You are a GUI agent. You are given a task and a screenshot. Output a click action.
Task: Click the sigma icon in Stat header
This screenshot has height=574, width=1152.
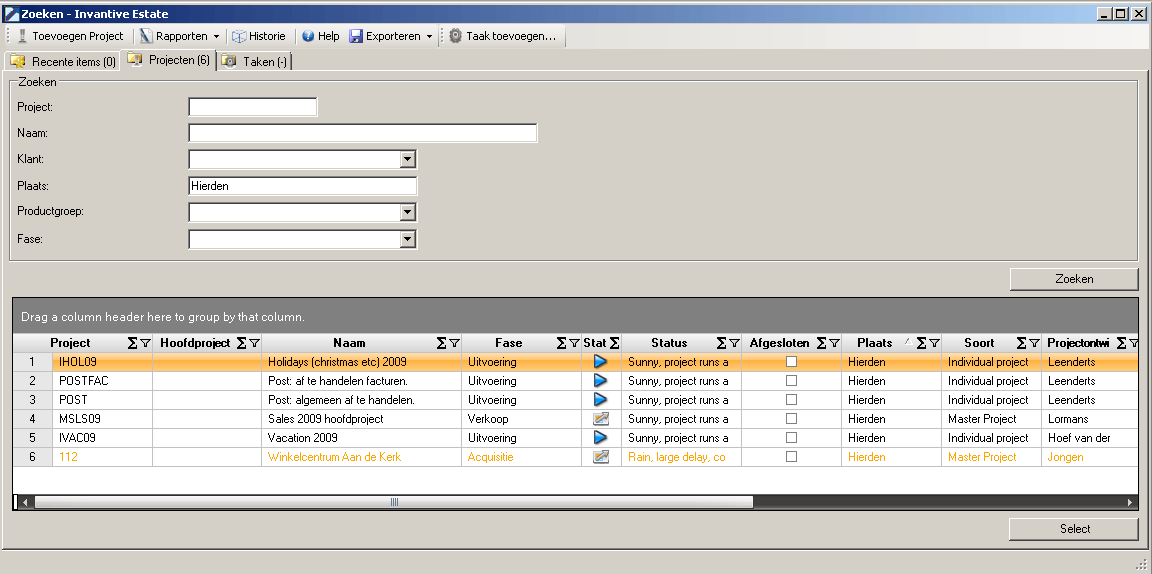614,343
